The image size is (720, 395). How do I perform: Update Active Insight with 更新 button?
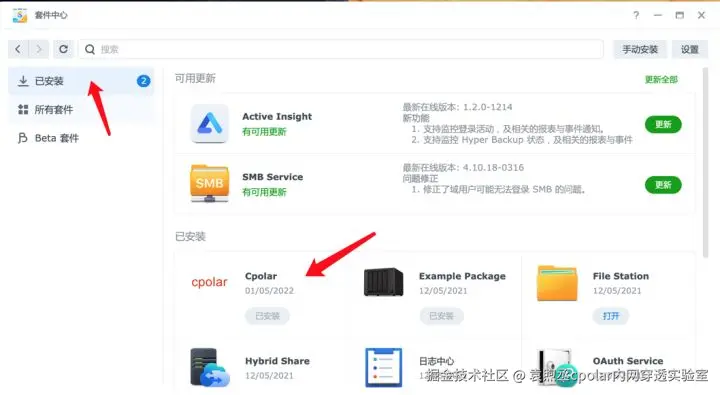click(x=663, y=124)
